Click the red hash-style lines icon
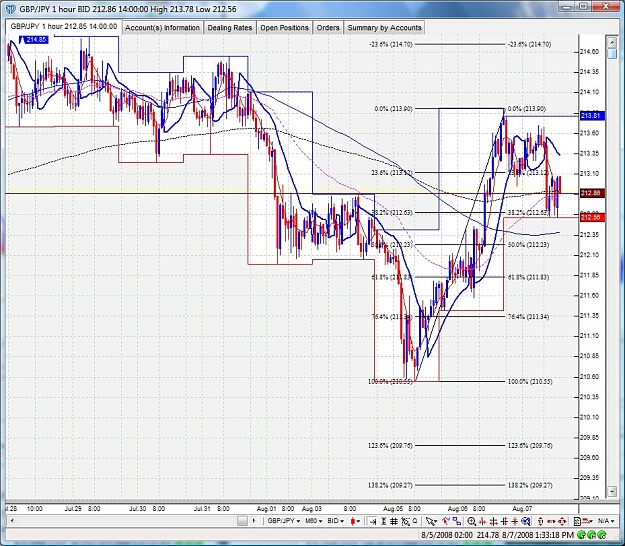The width and height of the screenshot is (625, 546). [504, 521]
